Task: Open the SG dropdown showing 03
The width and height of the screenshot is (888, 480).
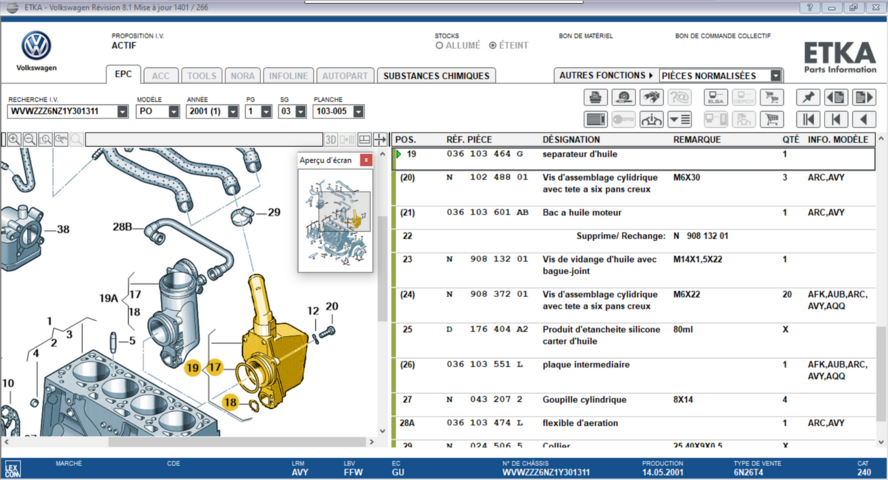Action: point(301,112)
